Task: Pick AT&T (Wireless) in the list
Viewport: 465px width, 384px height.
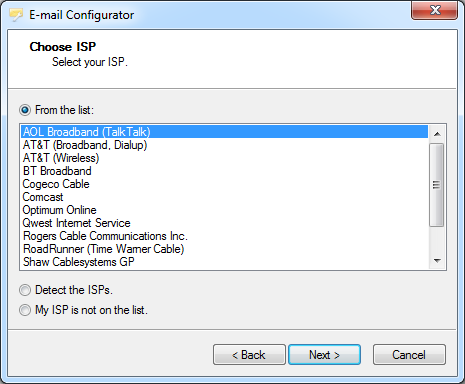Action: coord(224,158)
